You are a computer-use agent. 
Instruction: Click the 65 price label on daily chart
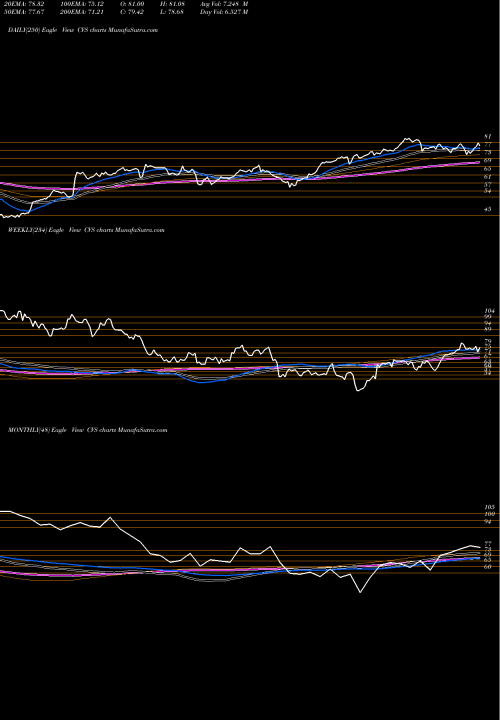click(x=488, y=169)
